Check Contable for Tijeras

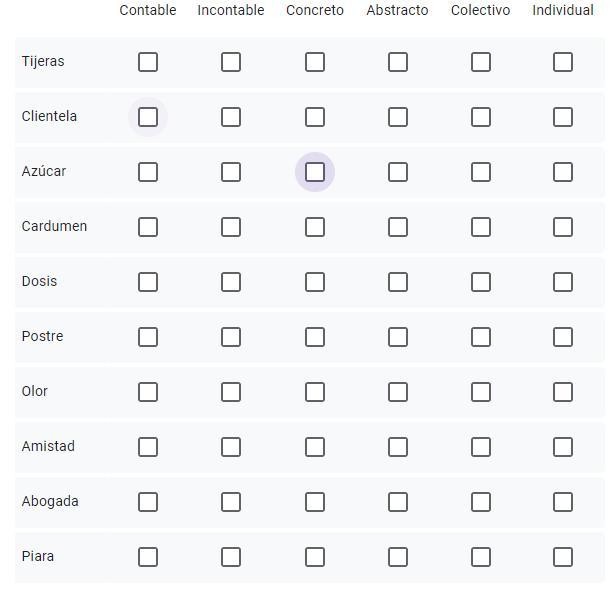coord(148,62)
